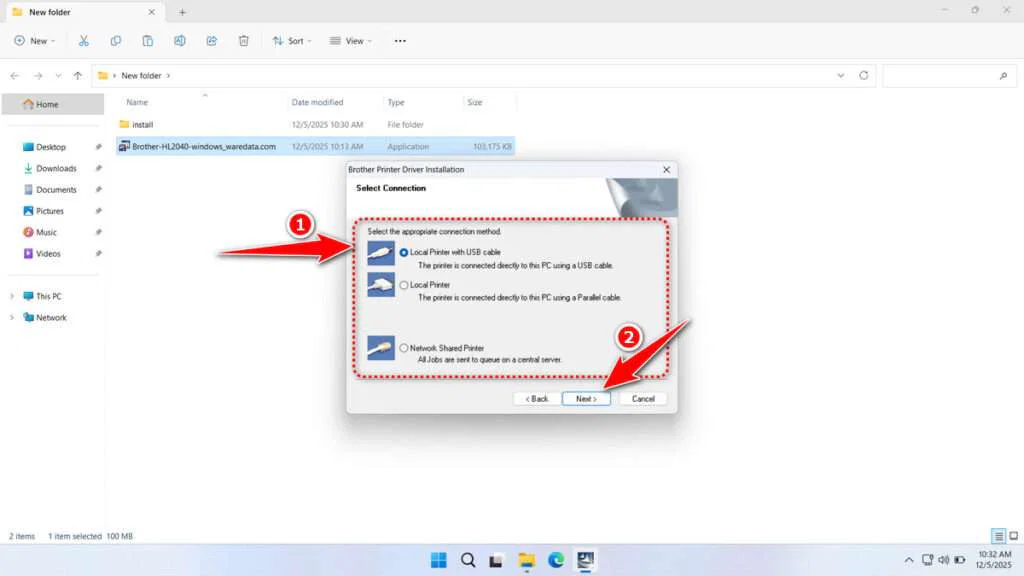This screenshot has height=576, width=1024.
Task: Open the New dropdown menu
Action: [35, 40]
